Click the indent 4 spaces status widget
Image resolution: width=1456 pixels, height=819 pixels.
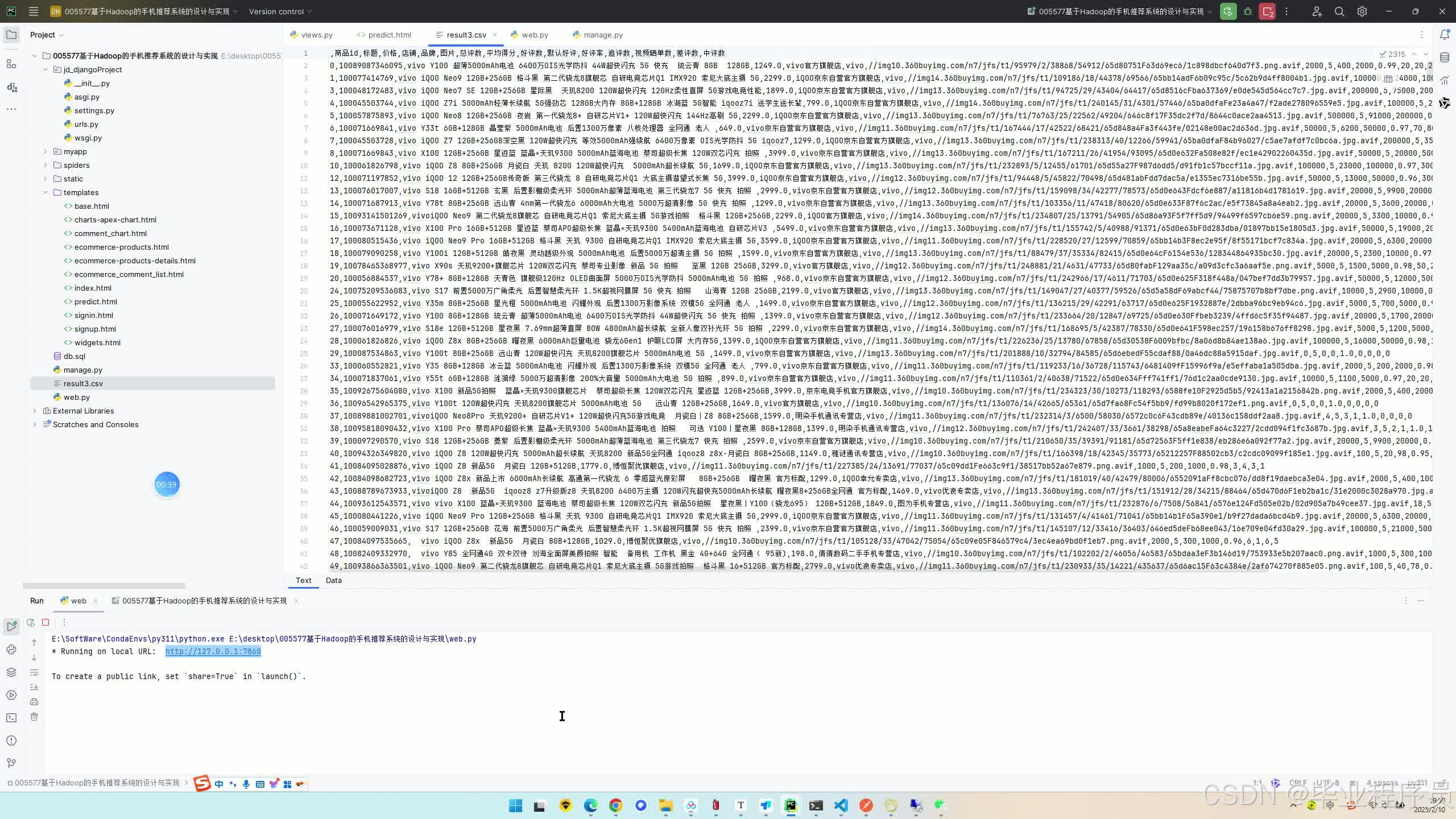click(1382, 783)
